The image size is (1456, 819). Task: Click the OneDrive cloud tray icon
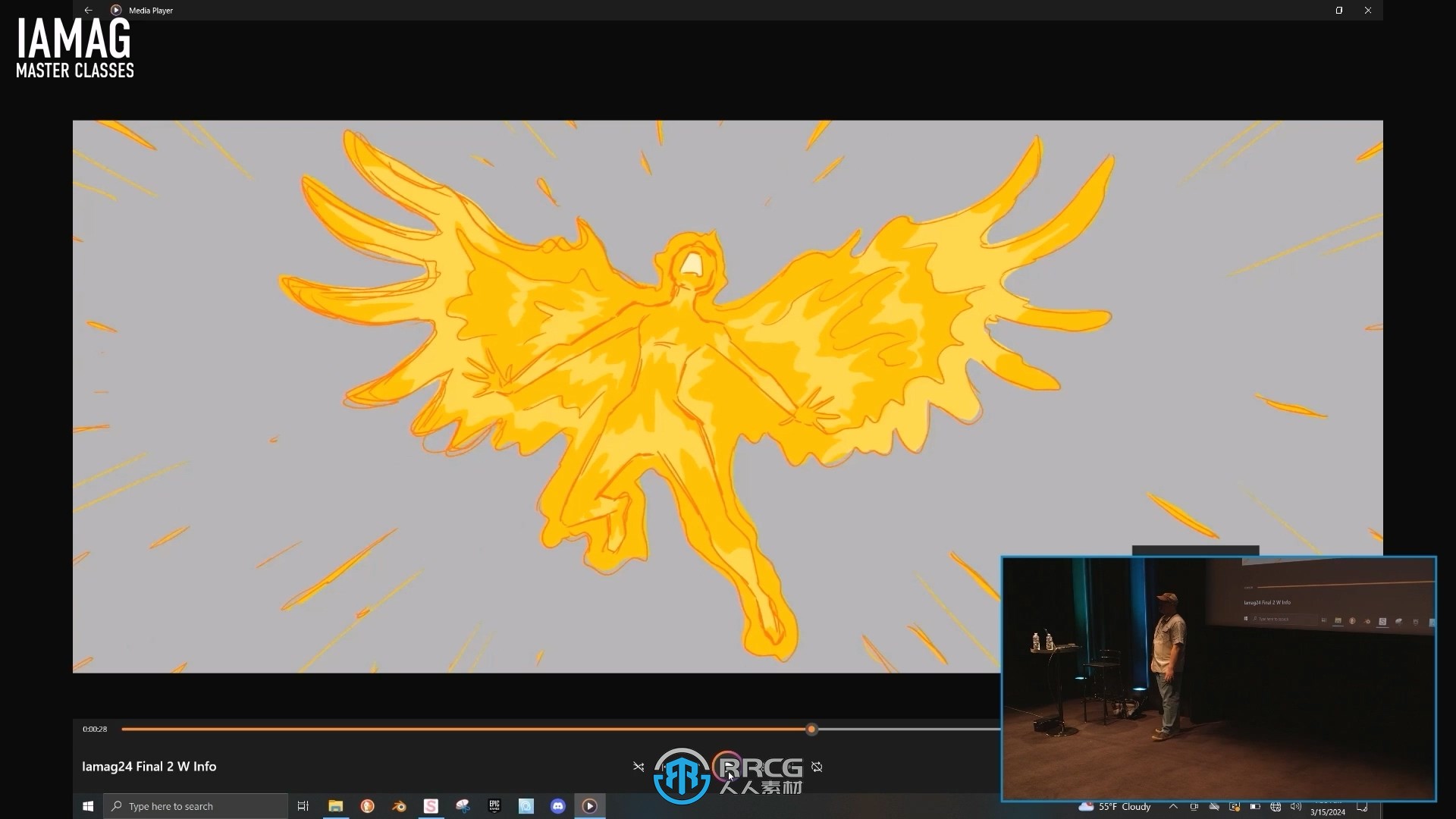click(1214, 806)
